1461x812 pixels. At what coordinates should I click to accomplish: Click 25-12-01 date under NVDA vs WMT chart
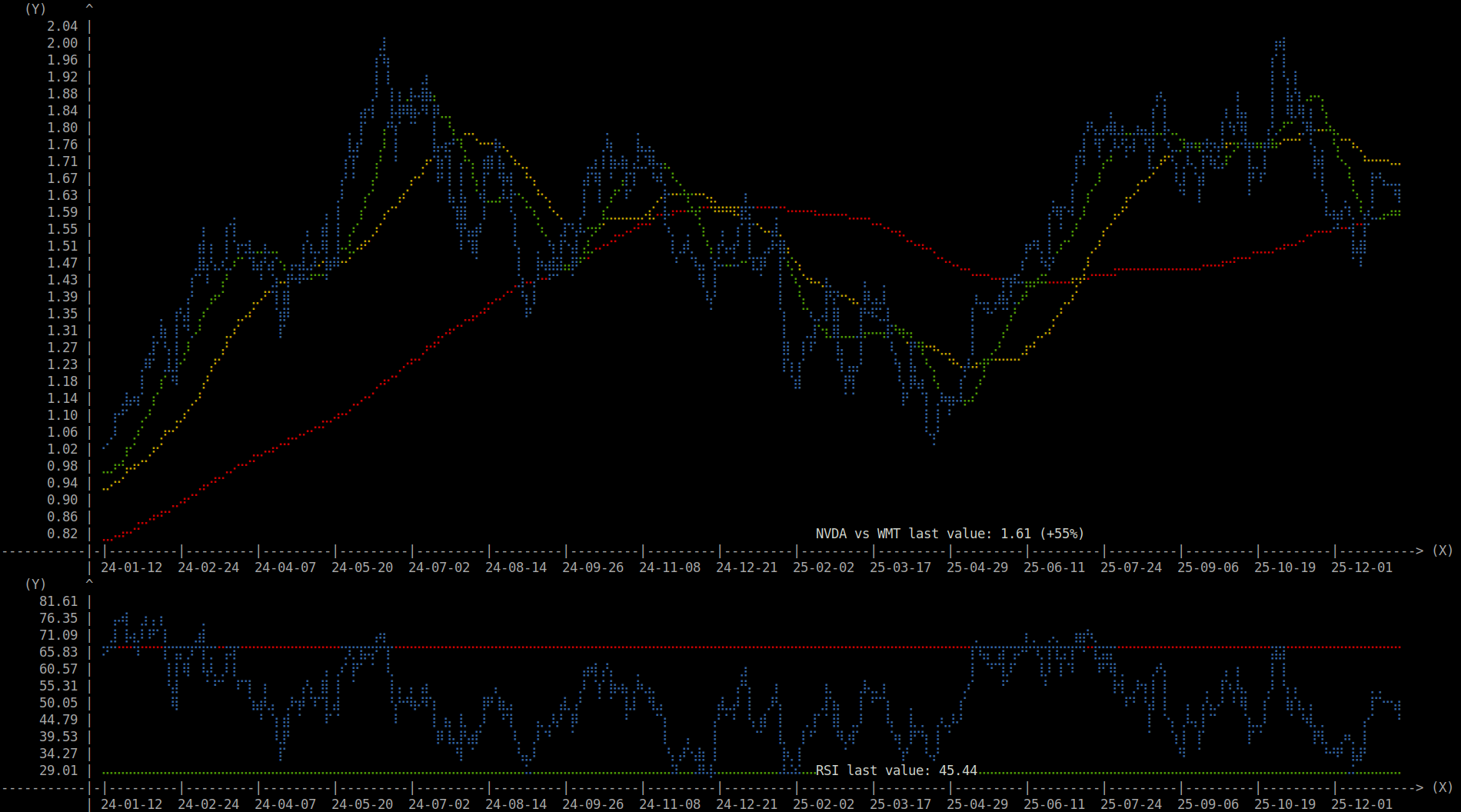tap(1362, 567)
